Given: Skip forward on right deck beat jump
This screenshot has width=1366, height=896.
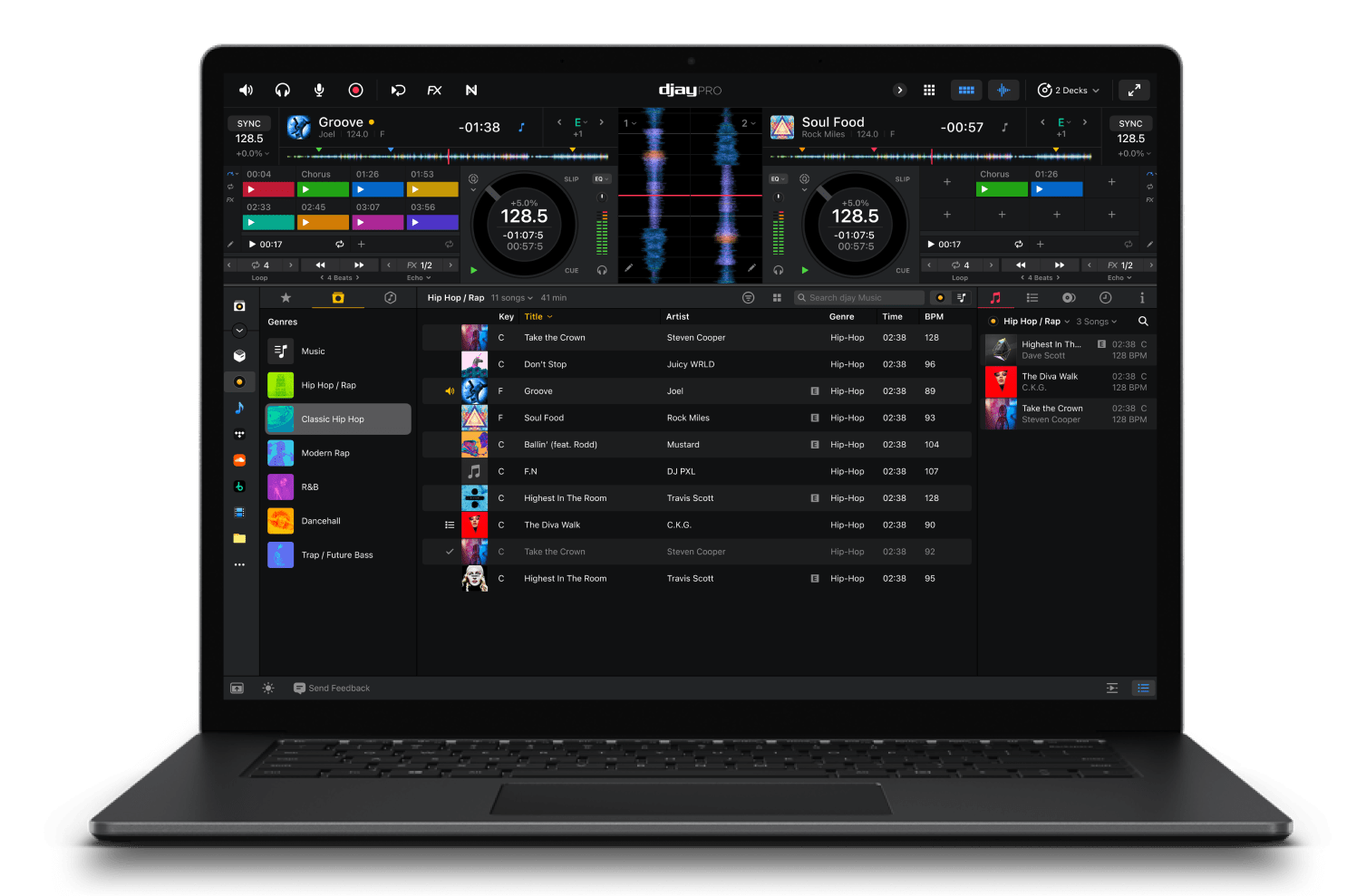Looking at the screenshot, I should point(1060,265).
